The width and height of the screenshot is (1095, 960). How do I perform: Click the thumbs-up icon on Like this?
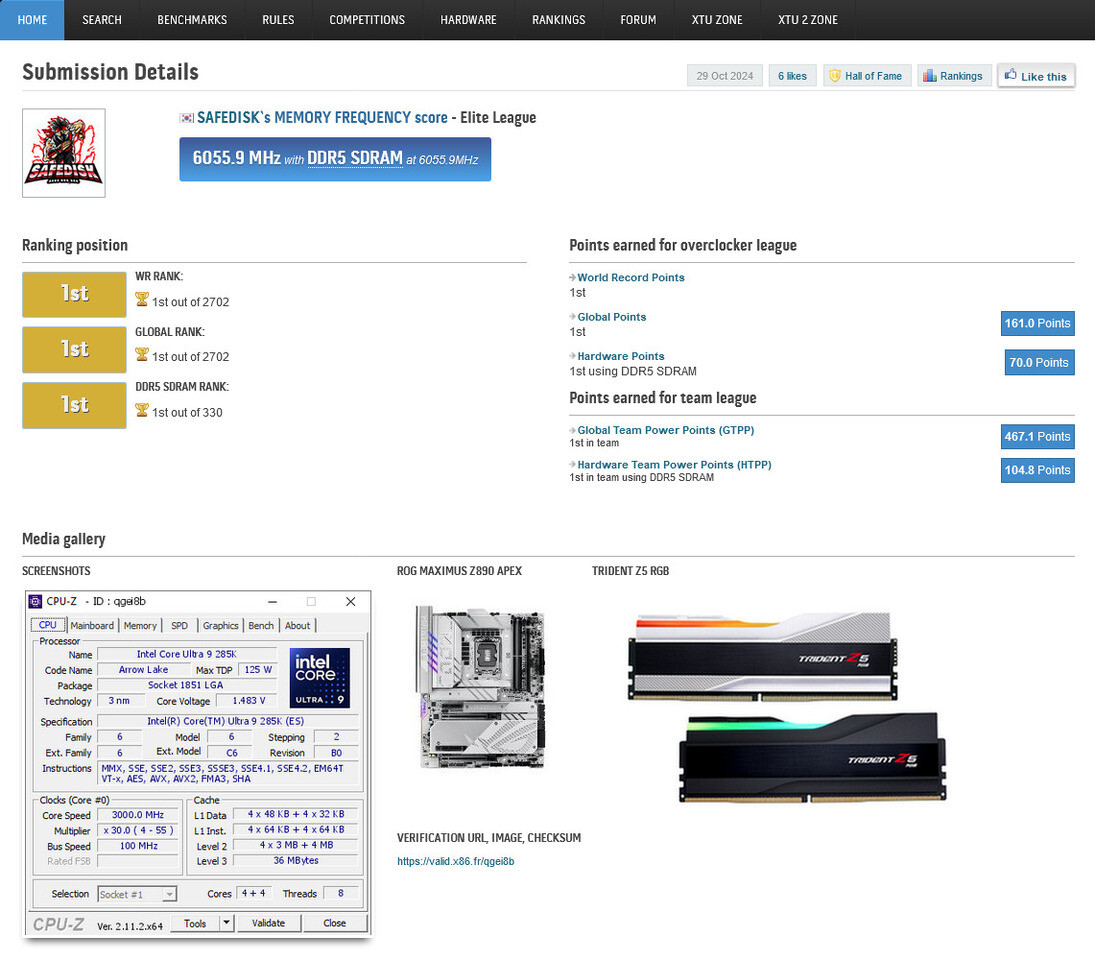pyautogui.click(x=1013, y=74)
